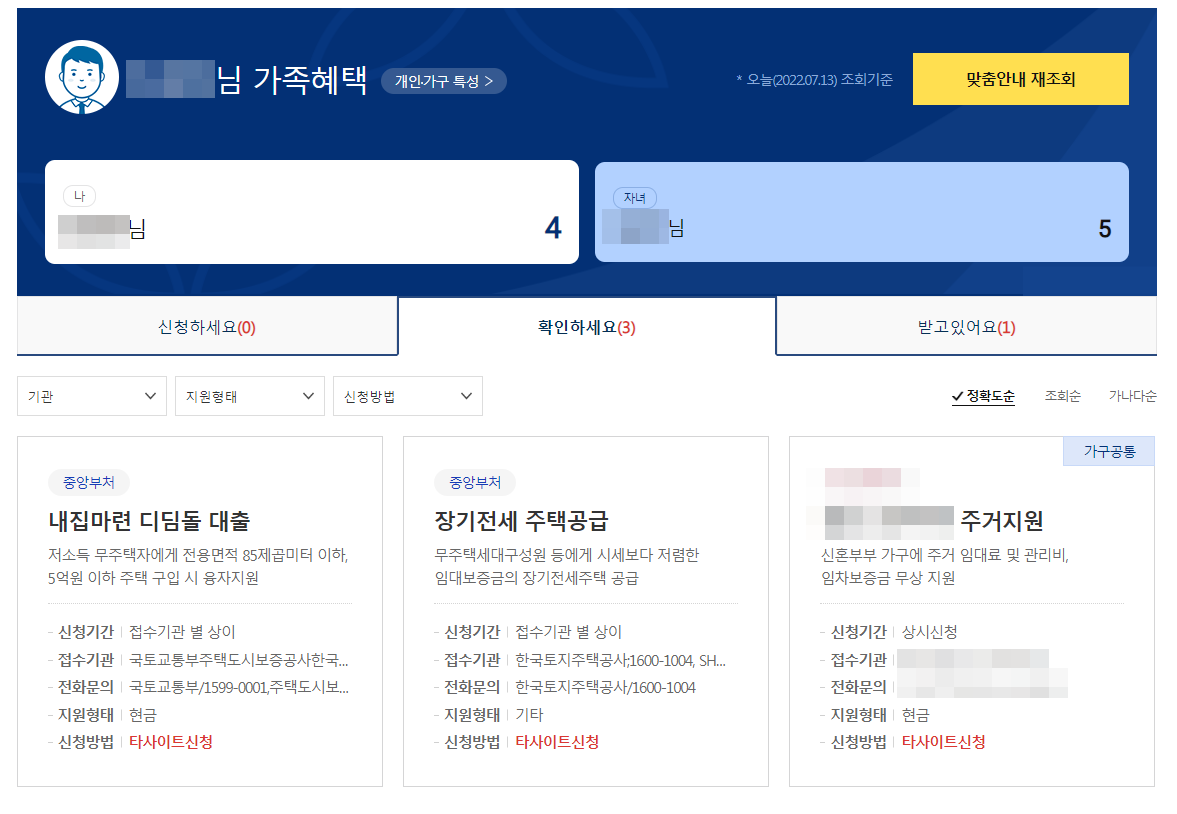Click the 오늘(2022.07.13) 조회기준 note
Image resolution: width=1177 pixels, height=814 pixels.
tap(814, 80)
